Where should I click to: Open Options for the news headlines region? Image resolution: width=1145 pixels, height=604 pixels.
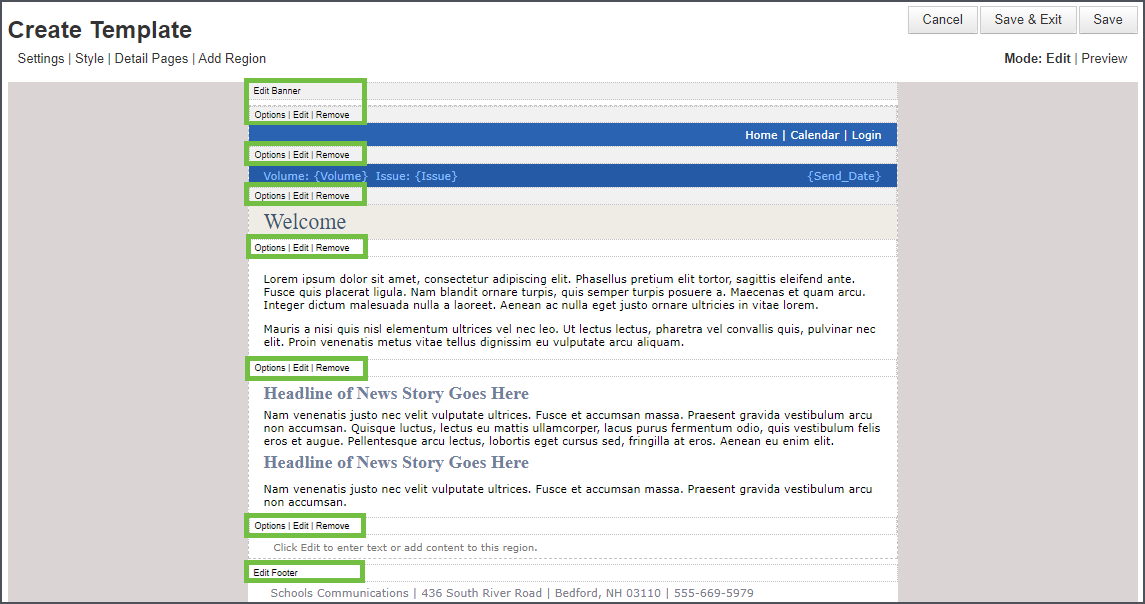[269, 368]
